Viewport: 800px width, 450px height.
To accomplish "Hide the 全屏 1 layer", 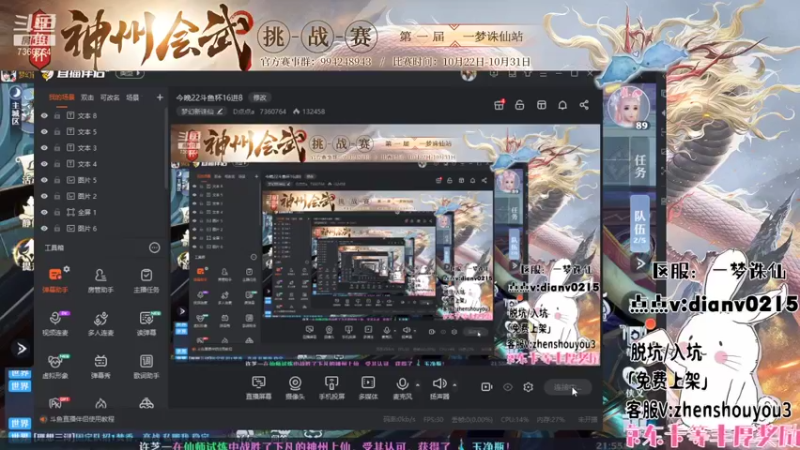I will [44, 212].
